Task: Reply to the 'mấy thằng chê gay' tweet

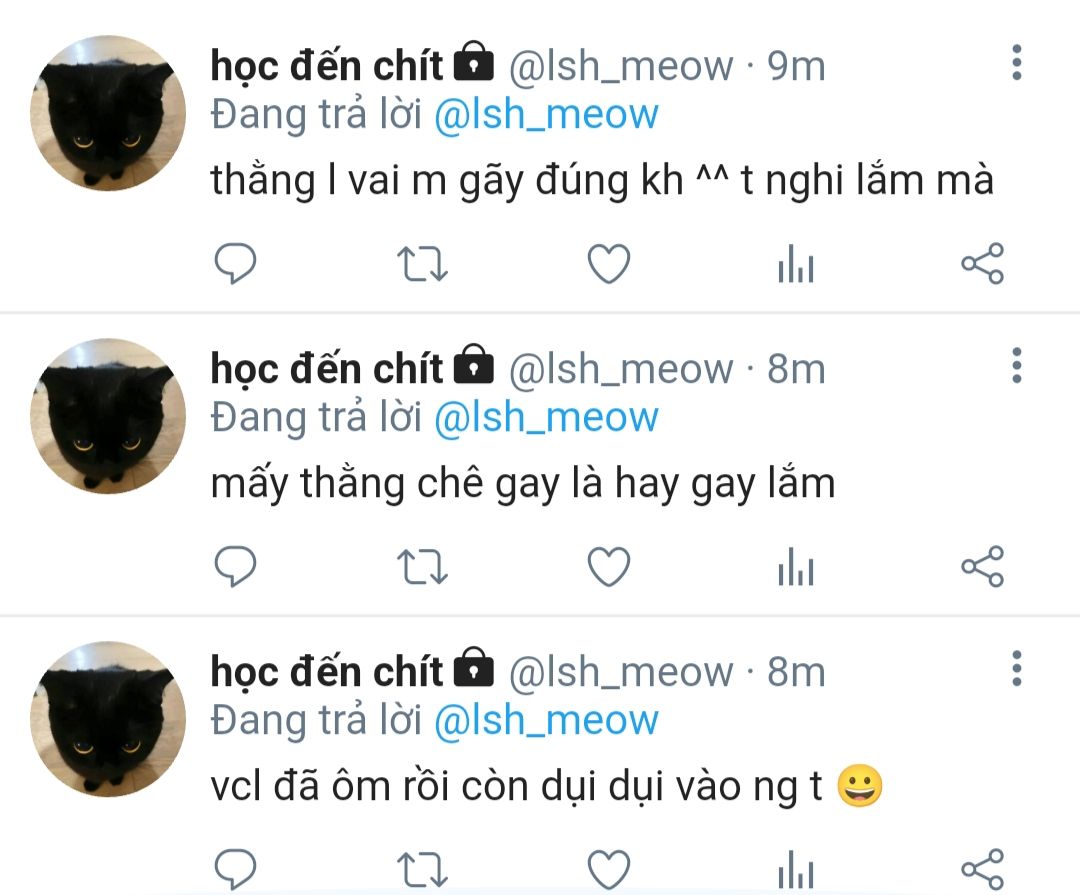Action: click(236, 567)
